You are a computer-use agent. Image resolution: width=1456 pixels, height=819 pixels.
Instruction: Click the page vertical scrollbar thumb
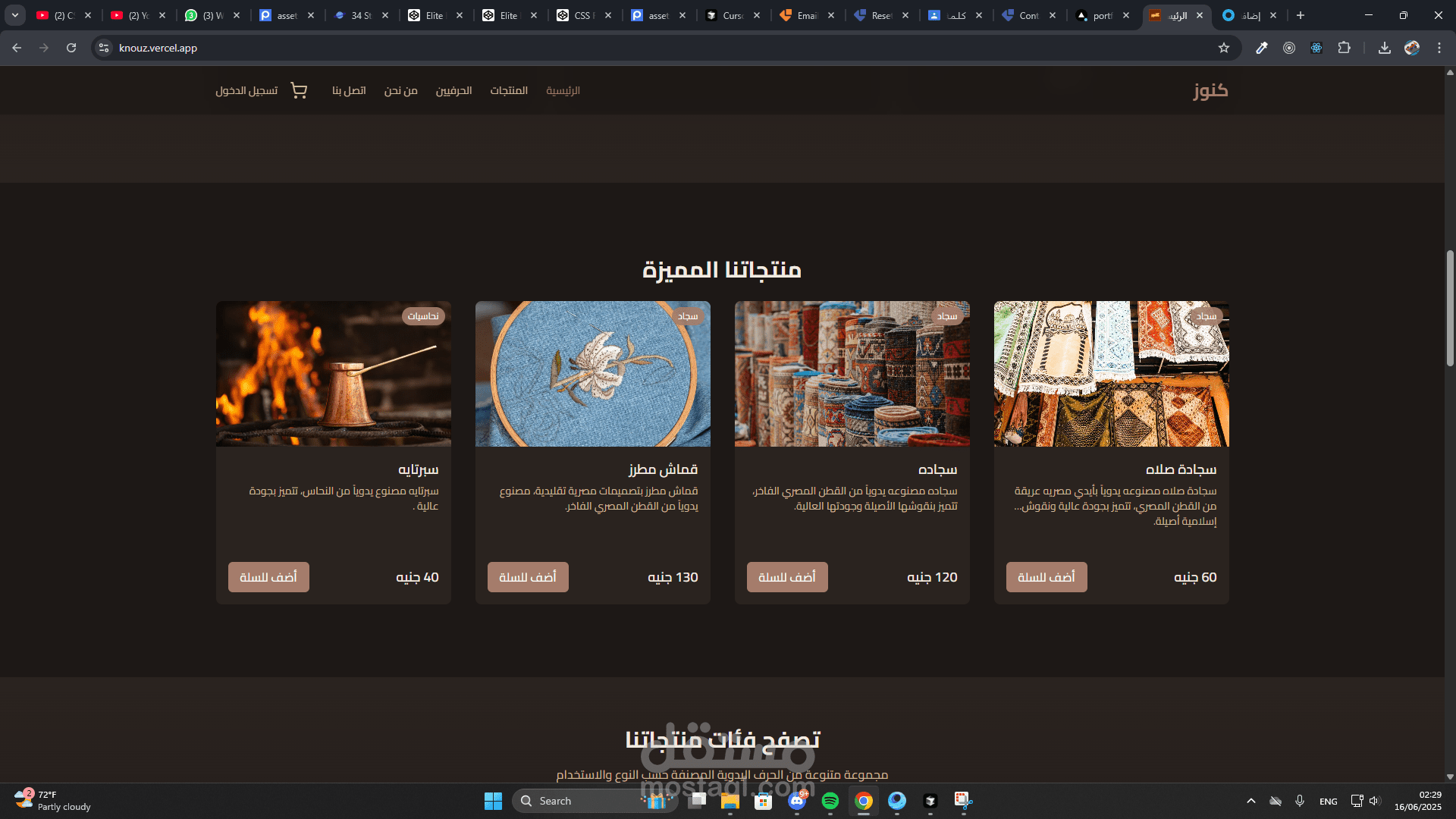pyautogui.click(x=1449, y=307)
